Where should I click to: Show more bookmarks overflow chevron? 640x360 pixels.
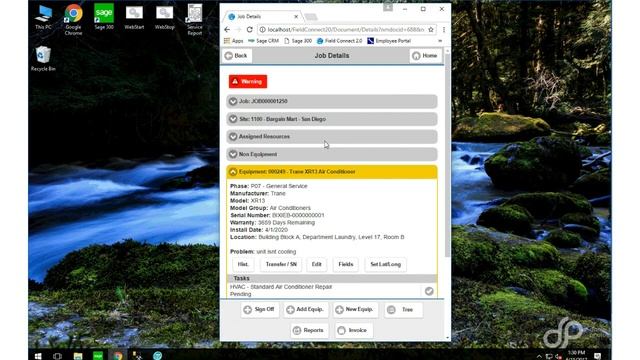click(440, 41)
